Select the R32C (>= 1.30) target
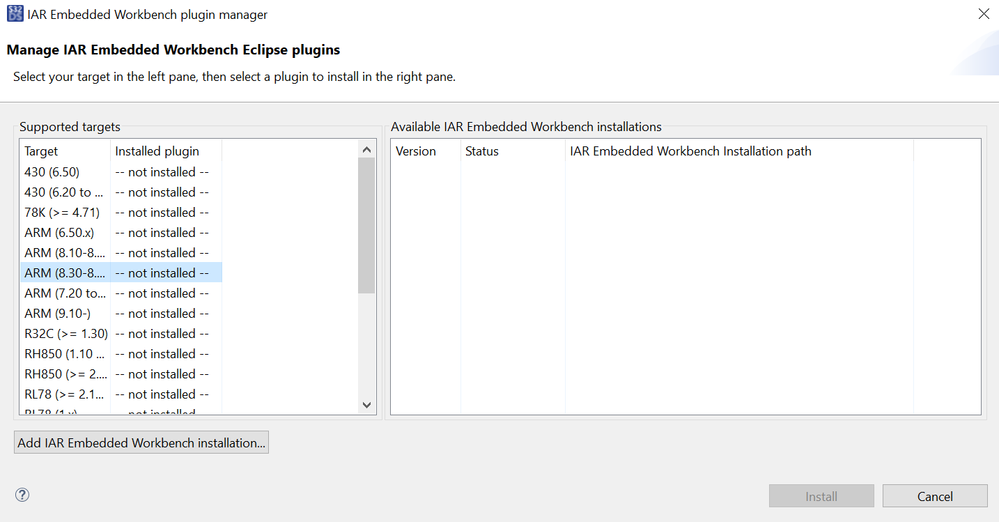Viewport: 999px width, 522px height. click(121, 333)
